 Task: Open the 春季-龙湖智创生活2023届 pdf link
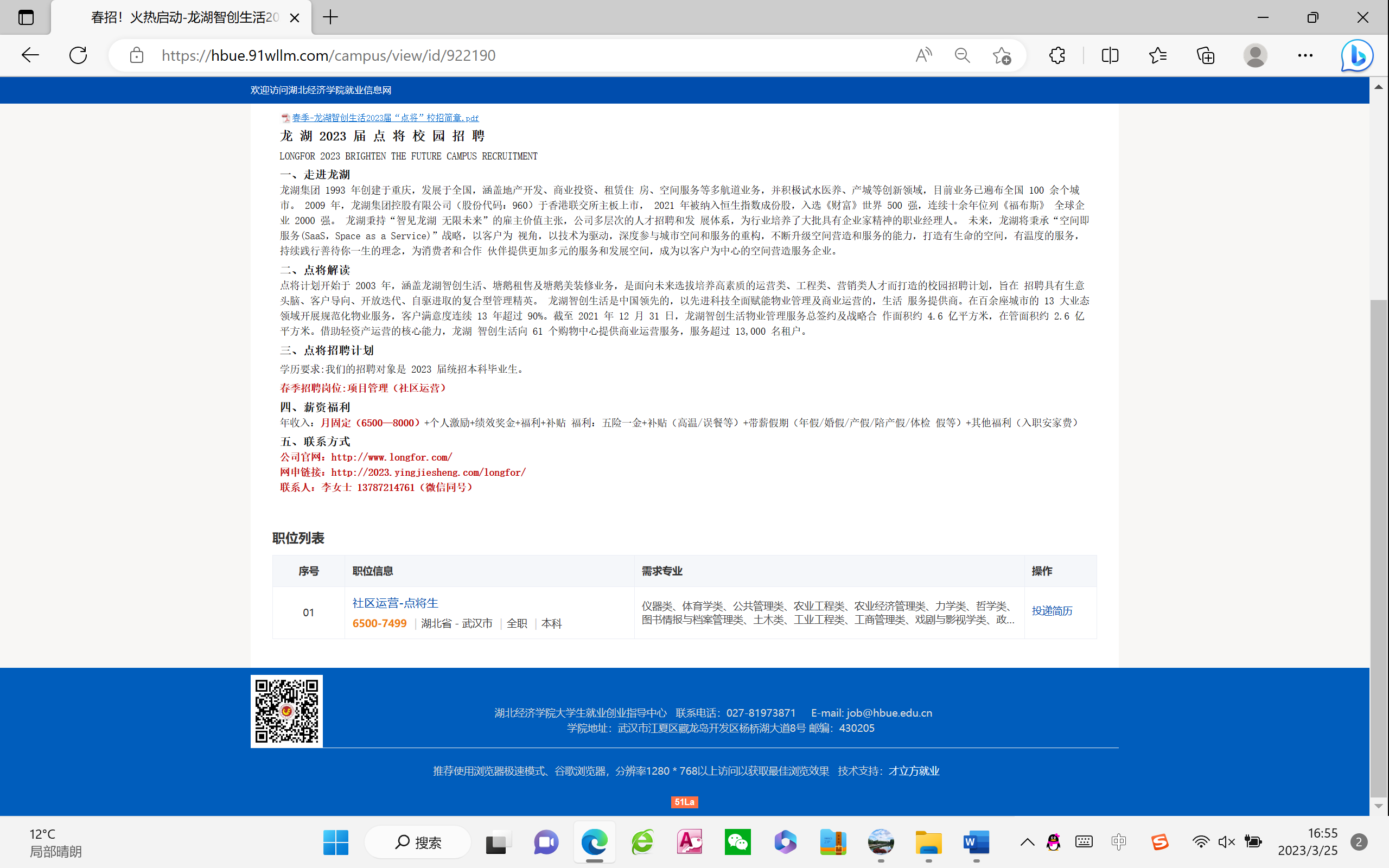385,118
